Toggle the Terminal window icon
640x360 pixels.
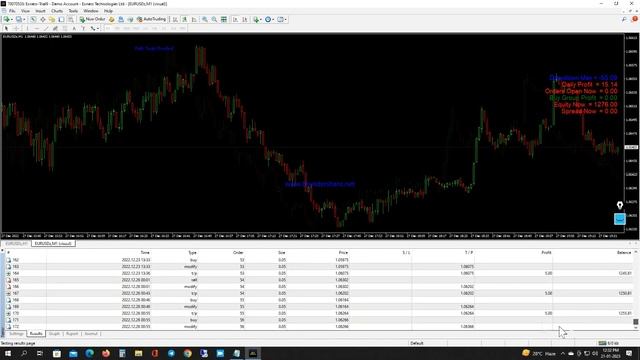coord(61,19)
